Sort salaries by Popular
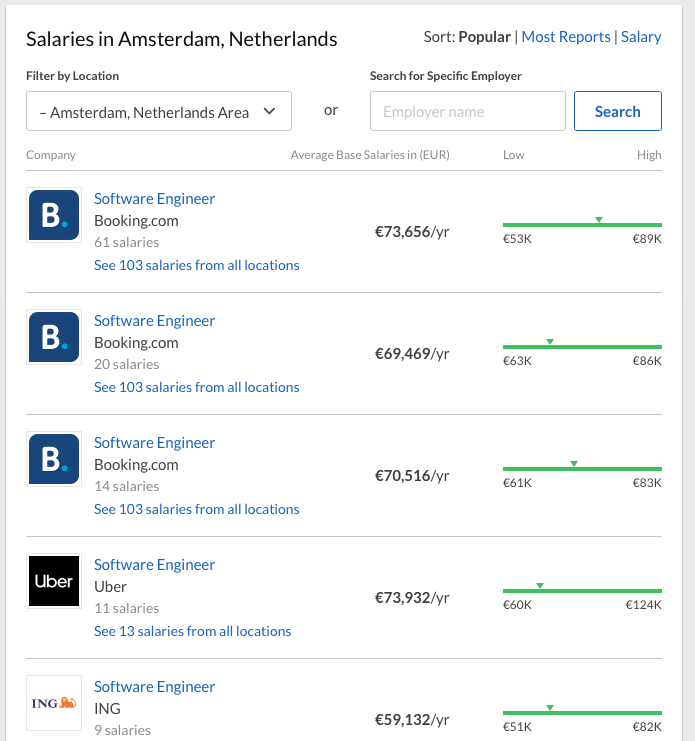 coord(484,37)
